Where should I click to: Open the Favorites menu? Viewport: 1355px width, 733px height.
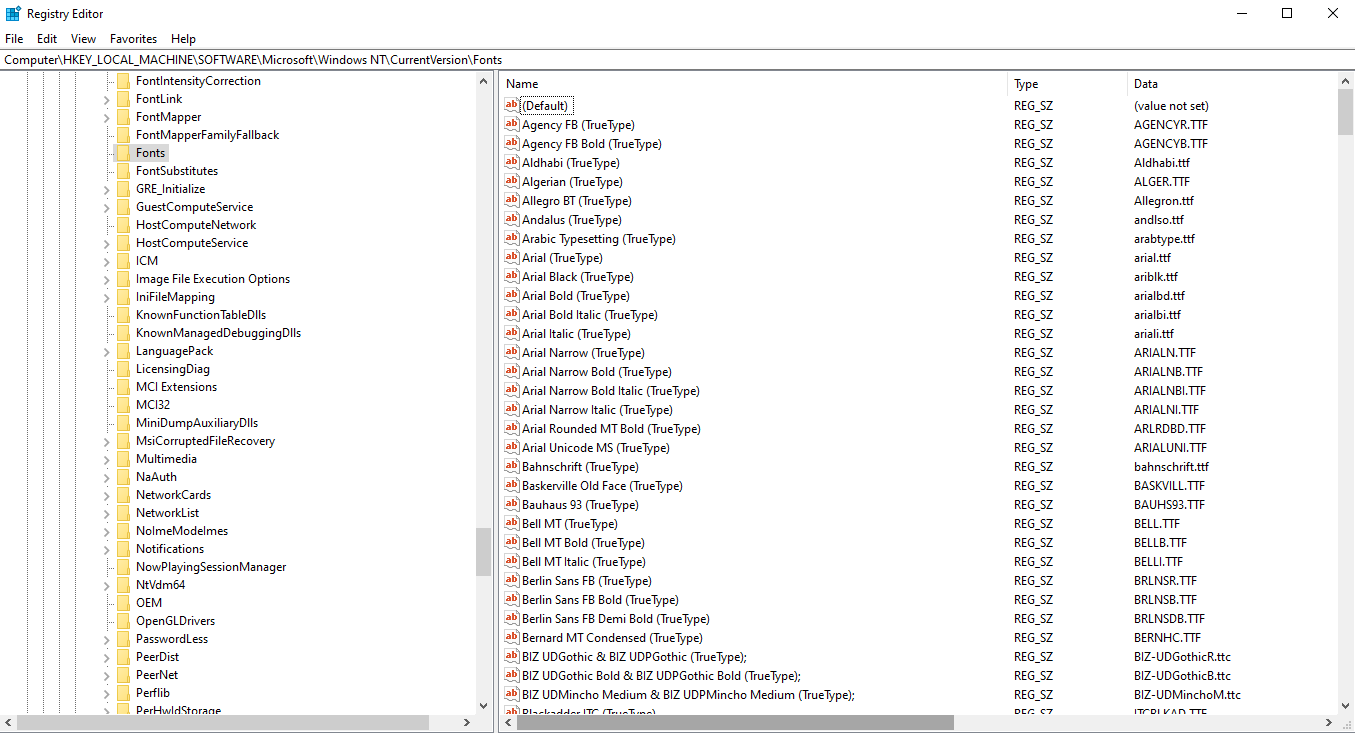(134, 39)
